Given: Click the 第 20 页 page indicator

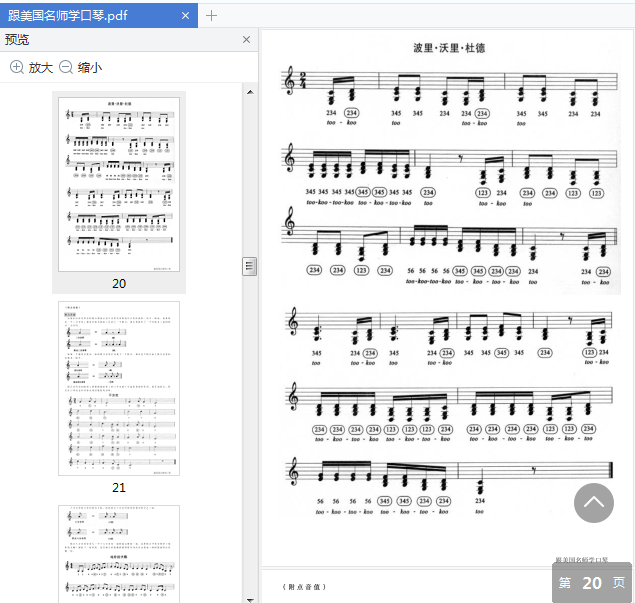Looking at the screenshot, I should [592, 582].
